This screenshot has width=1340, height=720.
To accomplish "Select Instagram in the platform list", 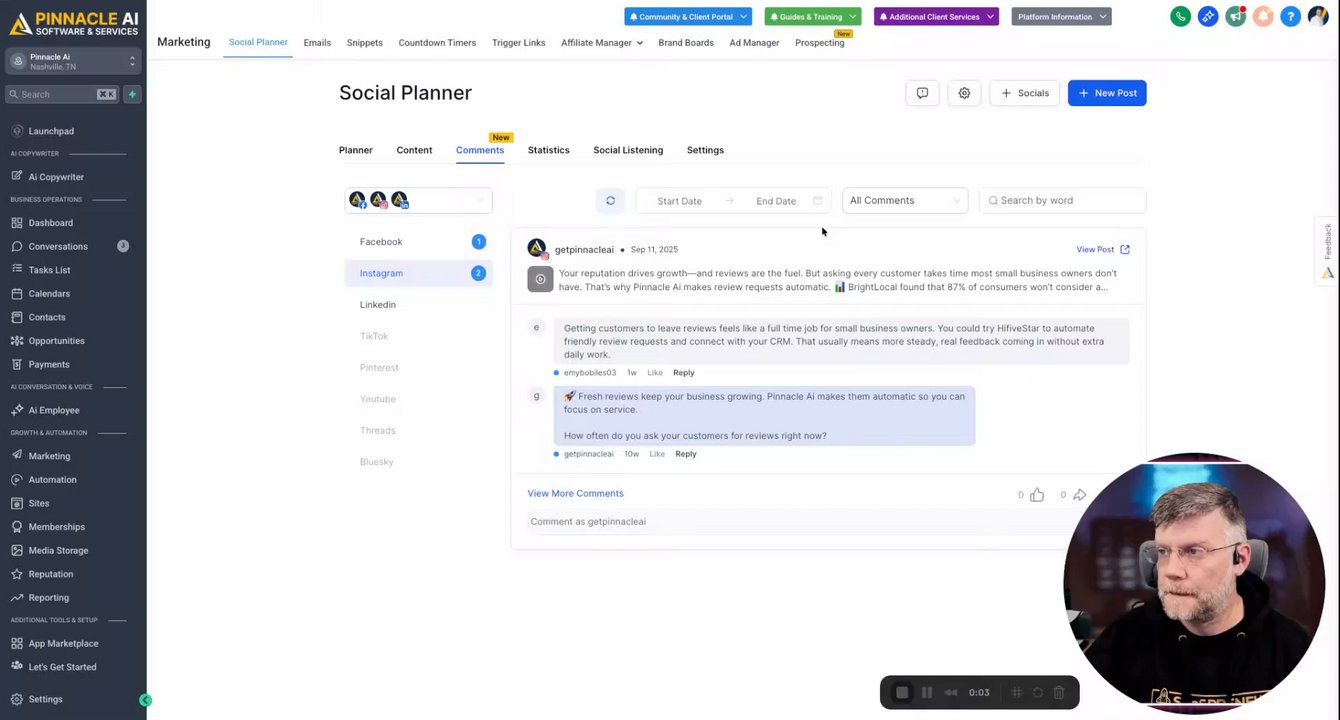I will point(418,273).
